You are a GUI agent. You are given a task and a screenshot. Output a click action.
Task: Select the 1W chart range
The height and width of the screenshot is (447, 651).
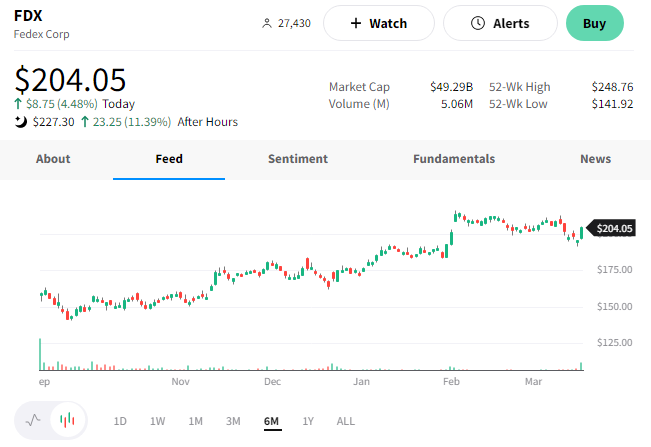tap(157, 421)
